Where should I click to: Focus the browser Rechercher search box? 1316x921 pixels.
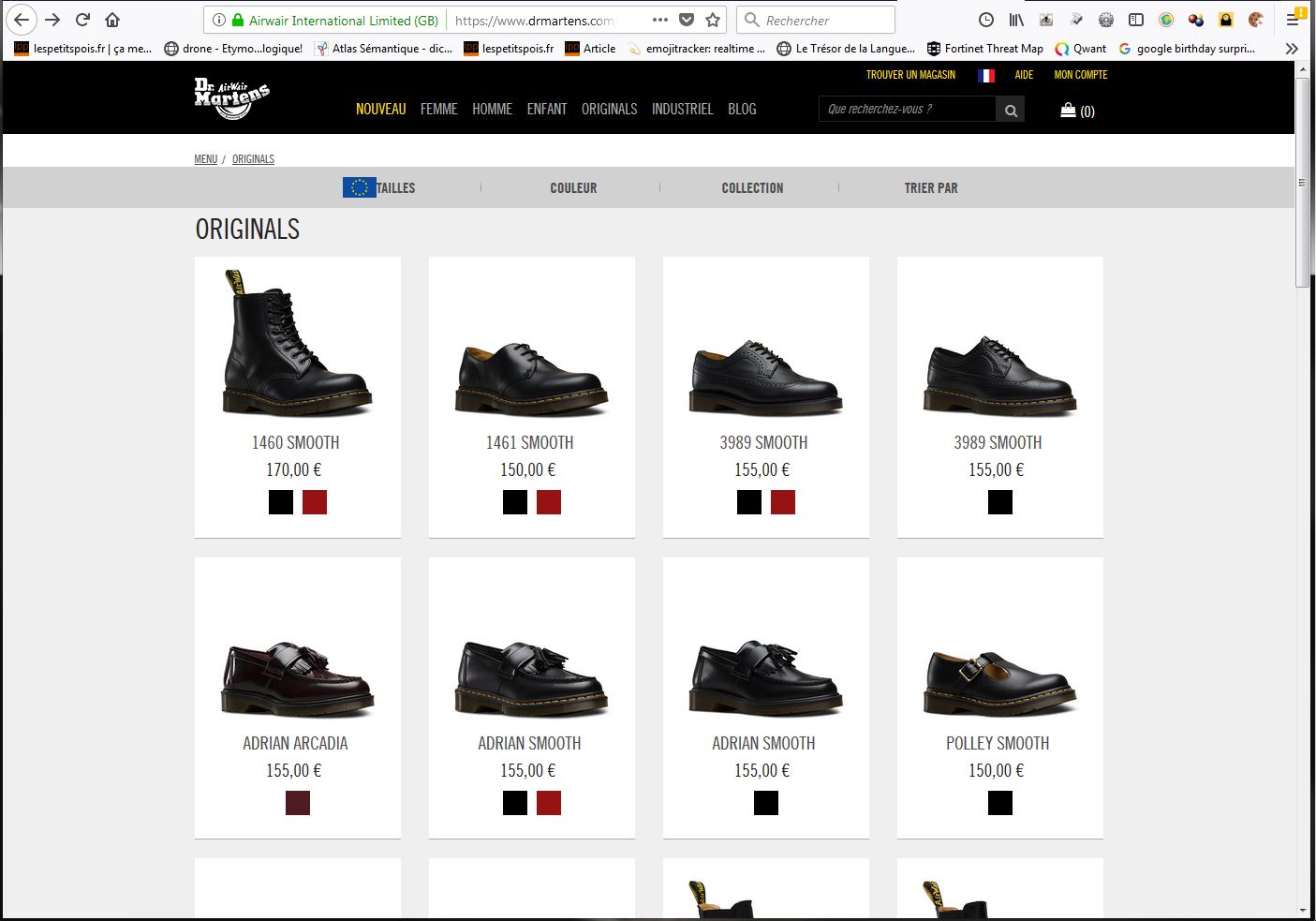click(816, 20)
